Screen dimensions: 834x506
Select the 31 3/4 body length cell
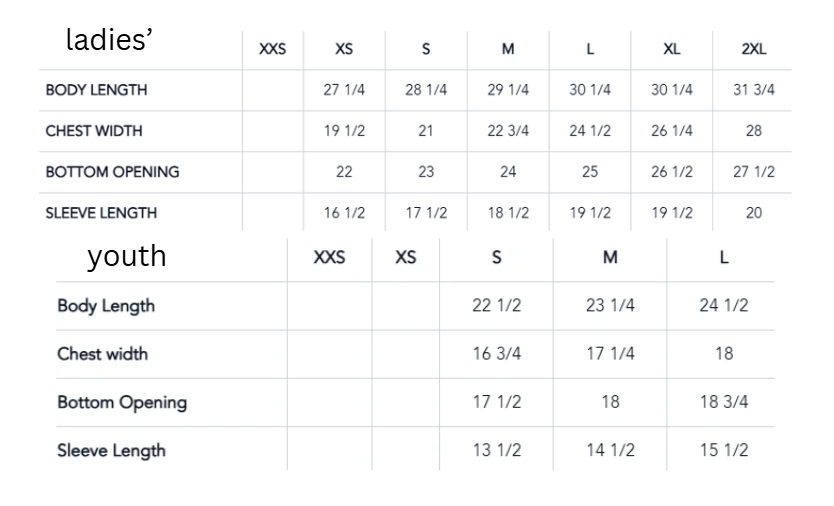click(x=754, y=90)
